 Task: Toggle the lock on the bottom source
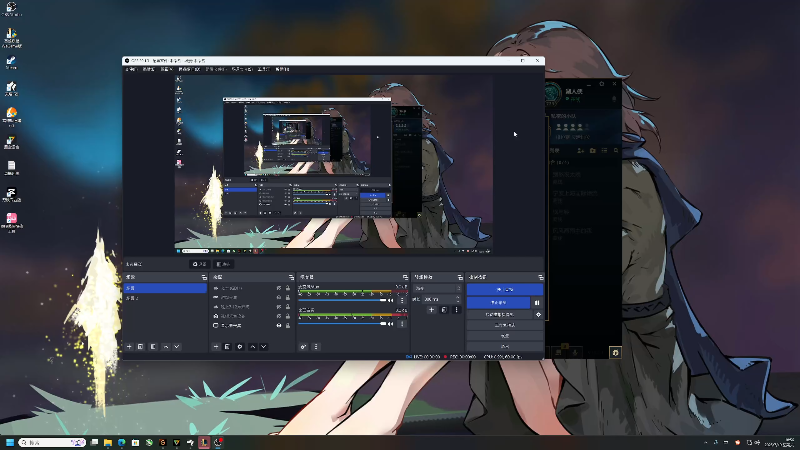[x=288, y=326]
